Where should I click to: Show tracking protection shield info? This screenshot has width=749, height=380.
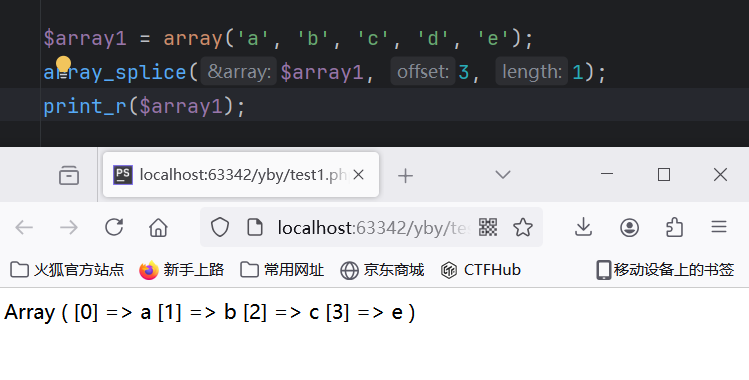(220, 227)
